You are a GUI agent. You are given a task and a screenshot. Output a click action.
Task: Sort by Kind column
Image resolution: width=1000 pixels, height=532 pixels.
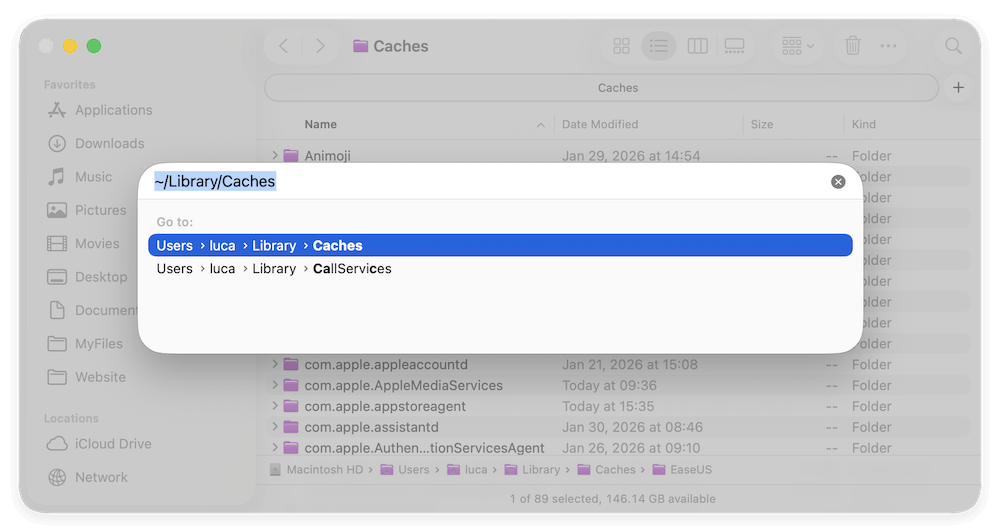coord(864,124)
